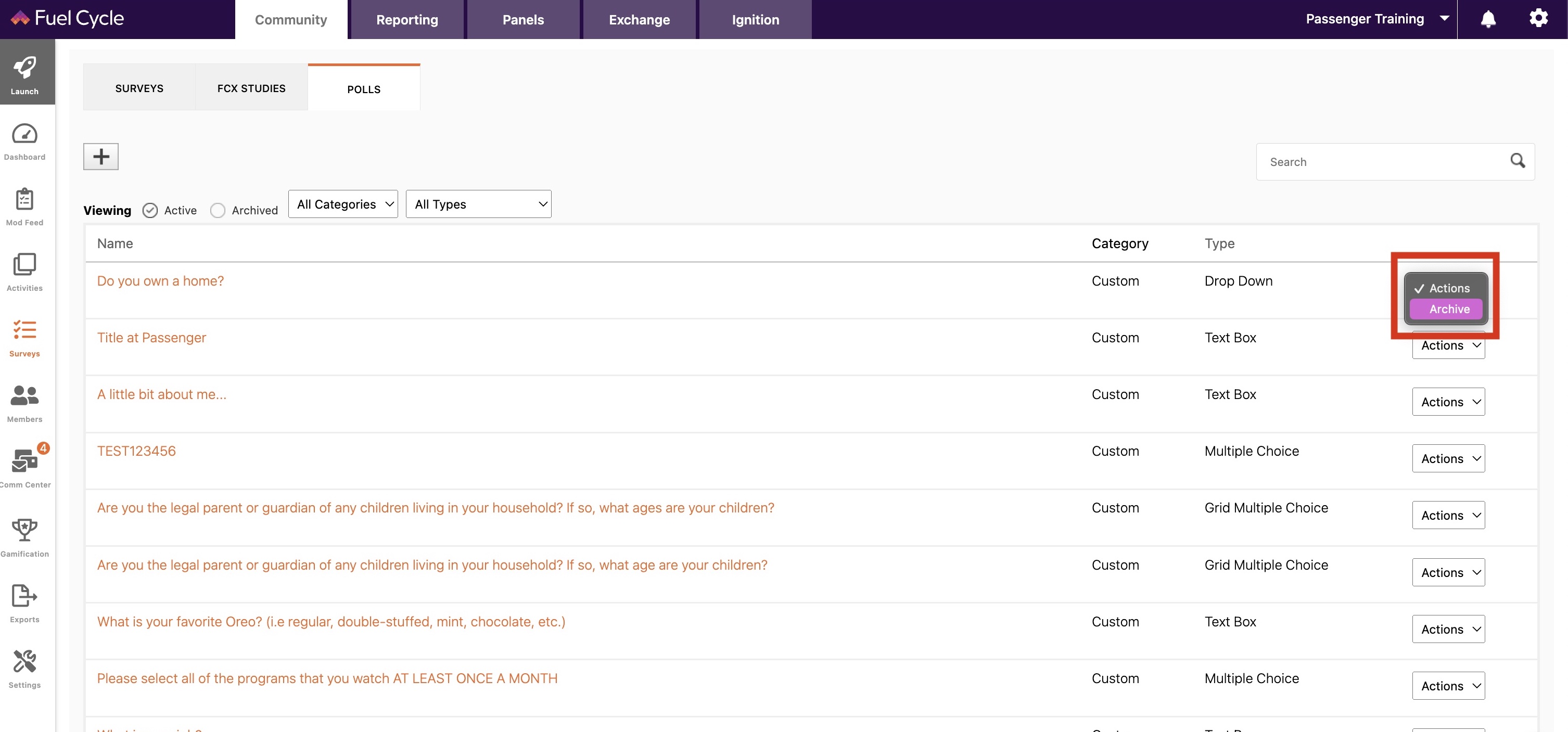Open the gear settings icon in header

click(x=1538, y=18)
